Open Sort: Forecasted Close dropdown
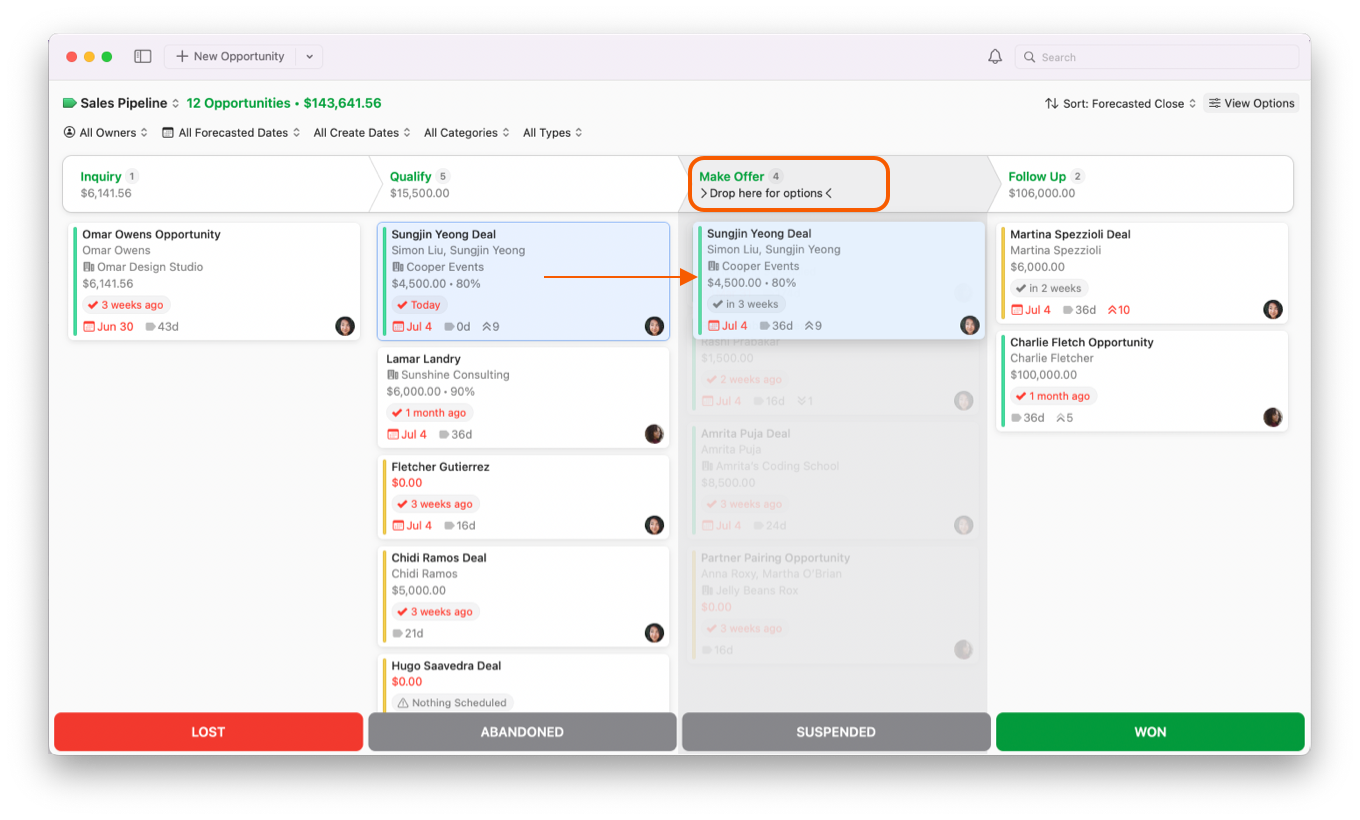1360x820 pixels. (1121, 104)
